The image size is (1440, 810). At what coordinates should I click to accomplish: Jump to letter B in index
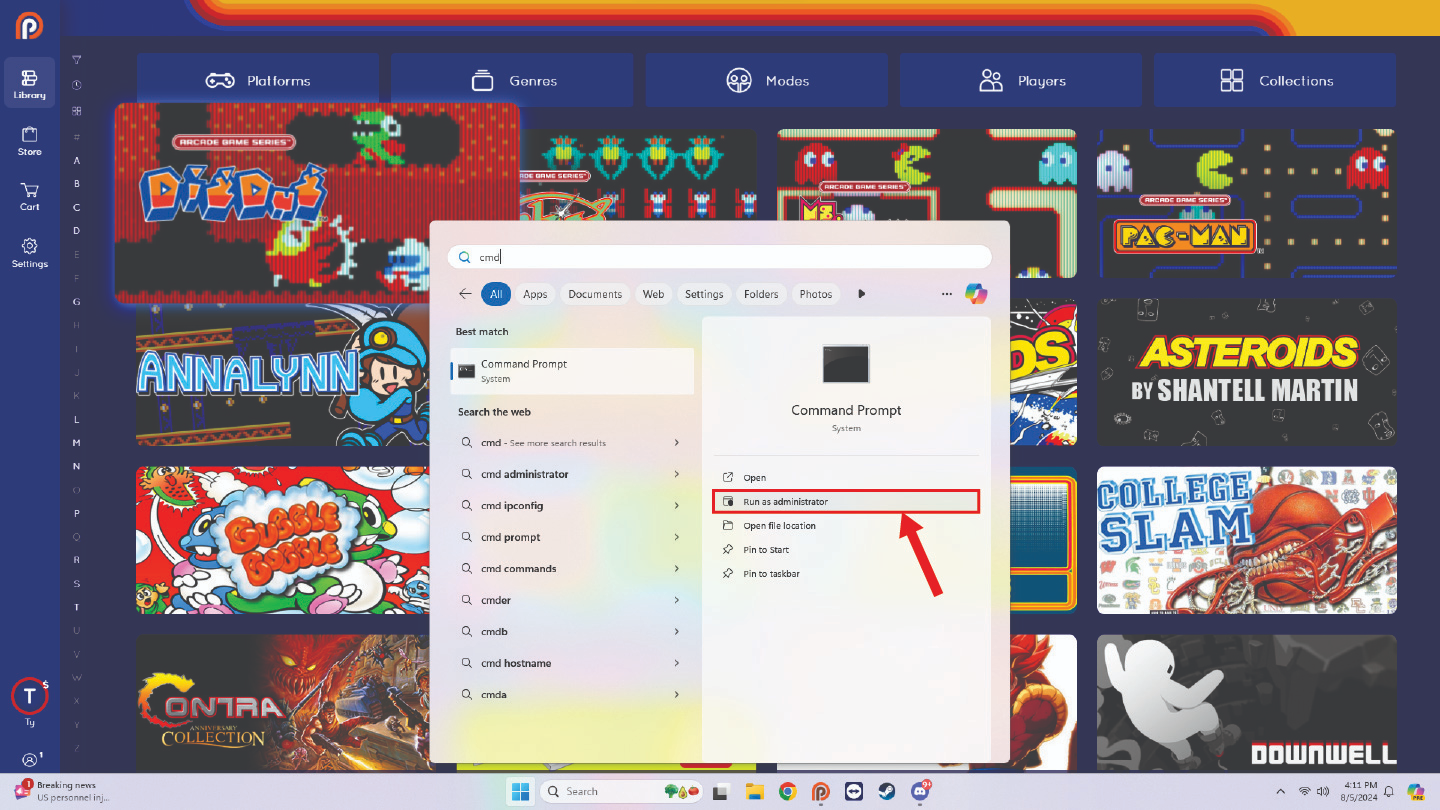(77, 183)
